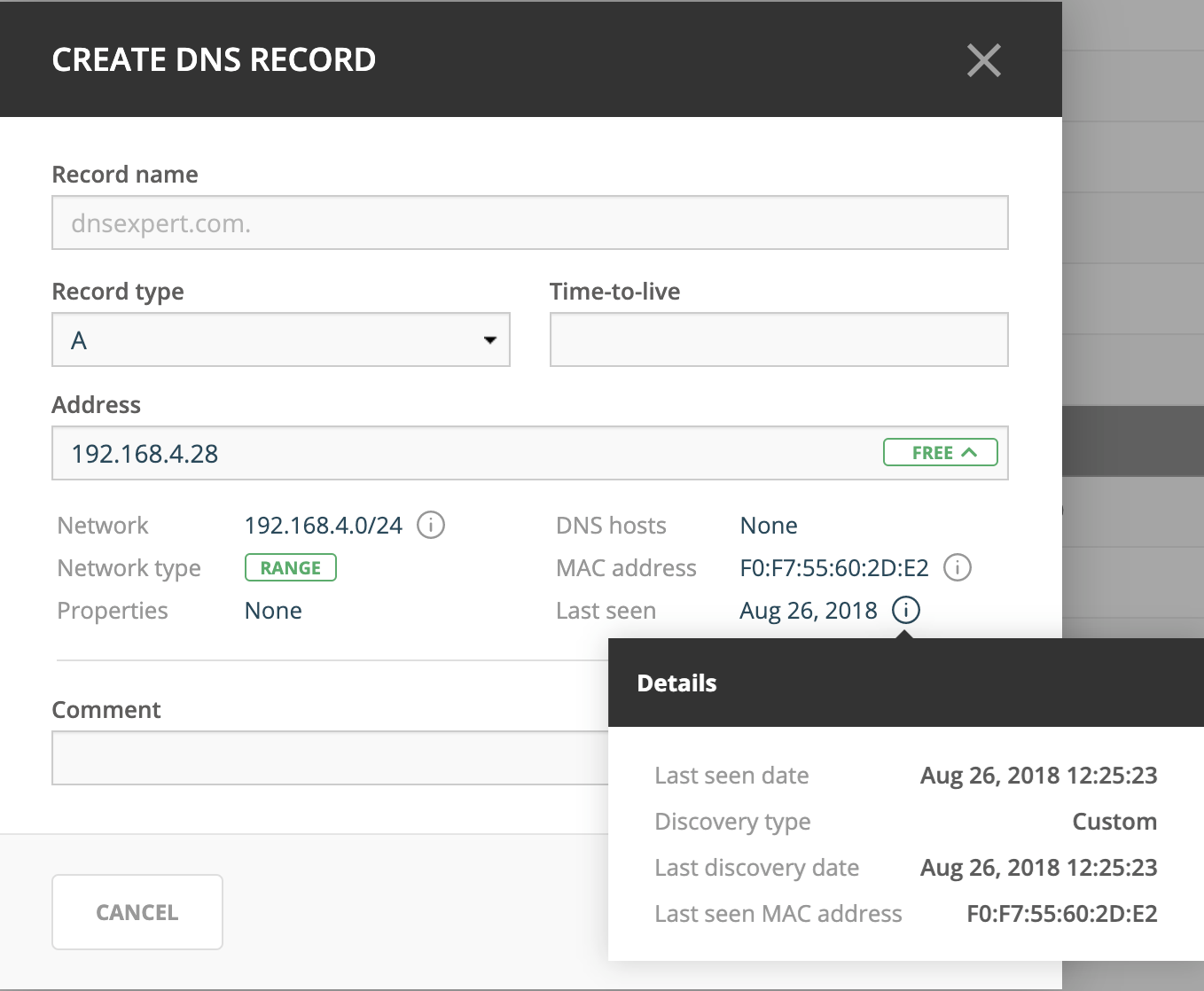This screenshot has width=1204, height=991.
Task: Open the Record type dropdown
Action: click(281, 339)
